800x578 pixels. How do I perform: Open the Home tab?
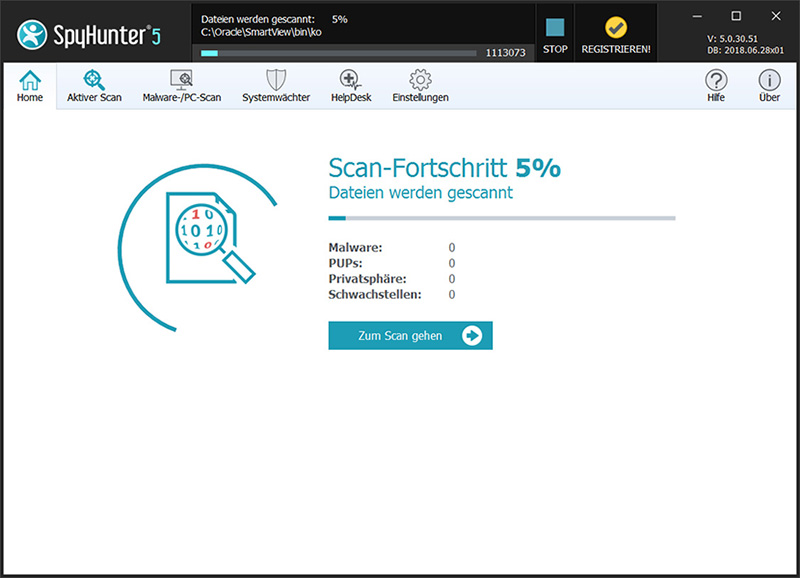click(x=30, y=86)
